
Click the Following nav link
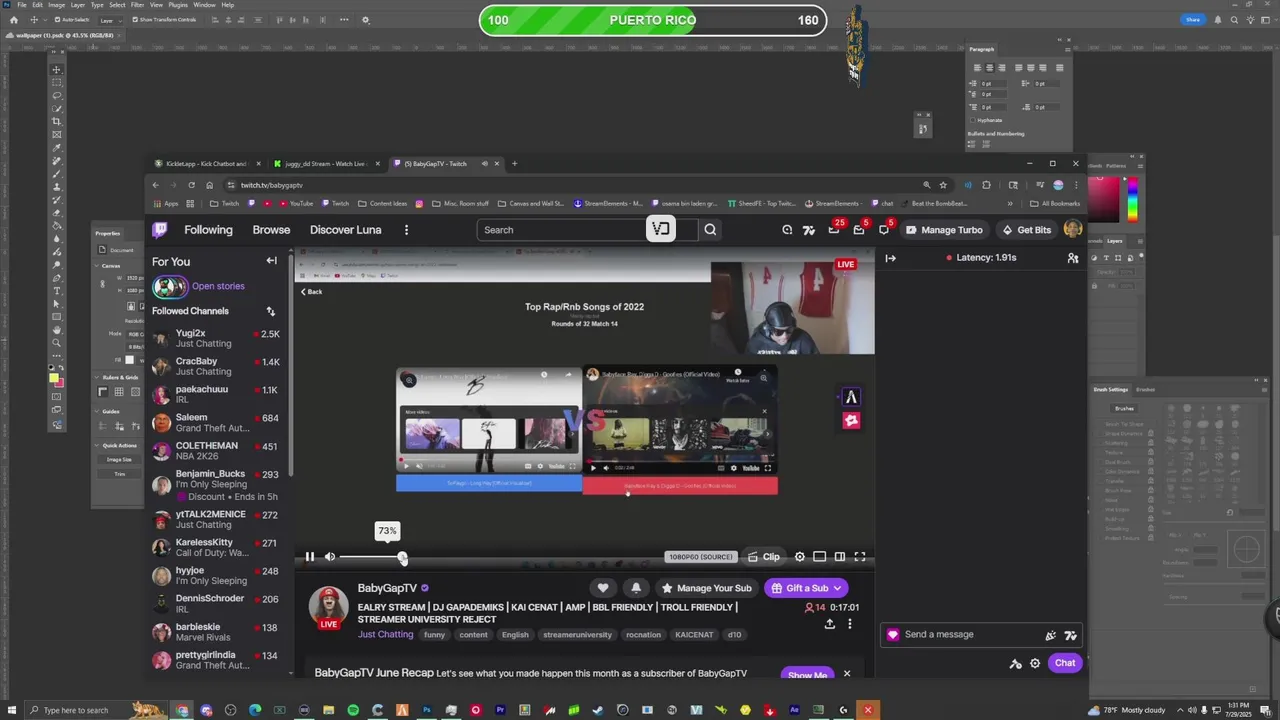pos(208,230)
